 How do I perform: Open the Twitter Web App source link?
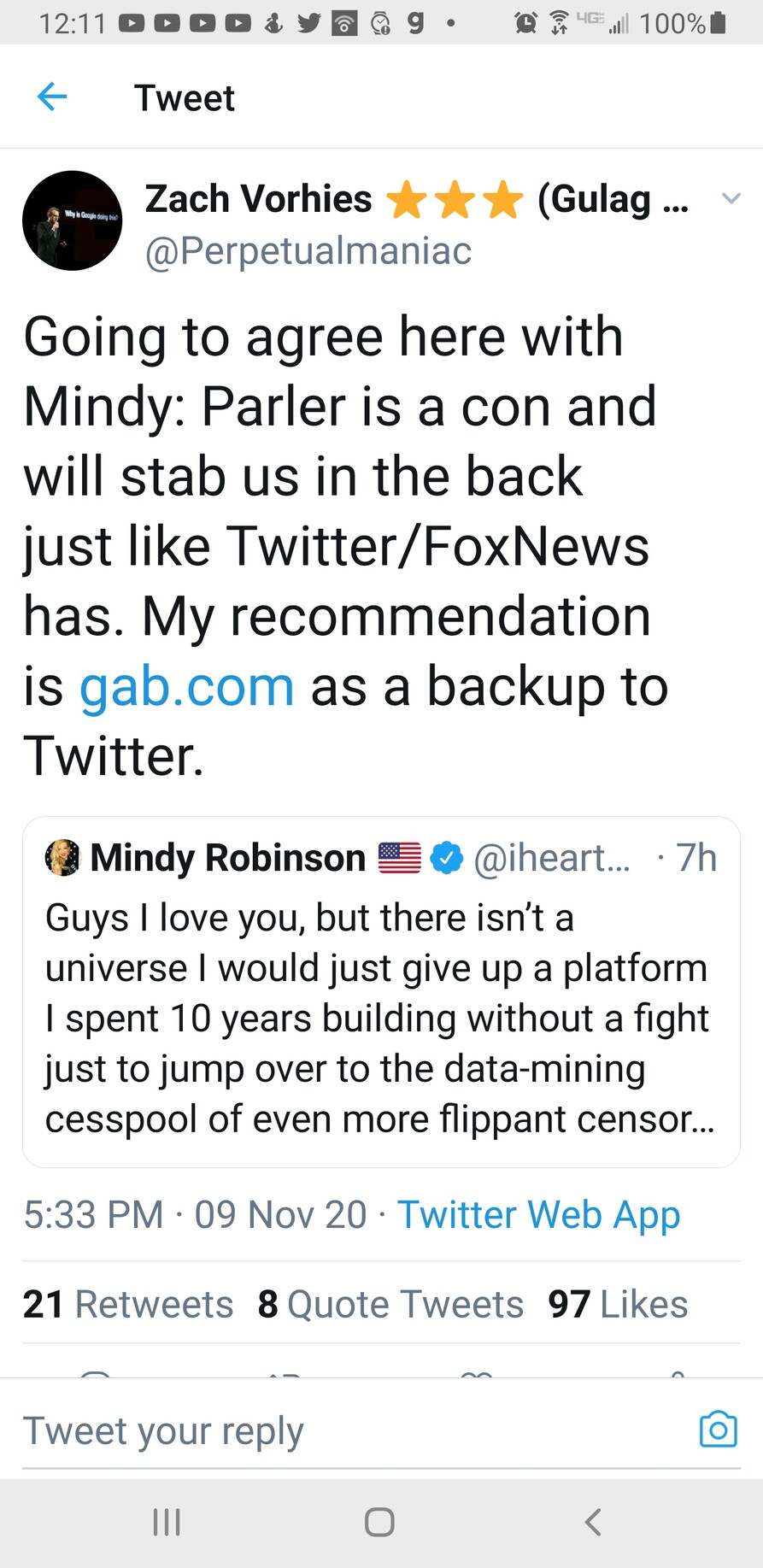pyautogui.click(x=538, y=1214)
